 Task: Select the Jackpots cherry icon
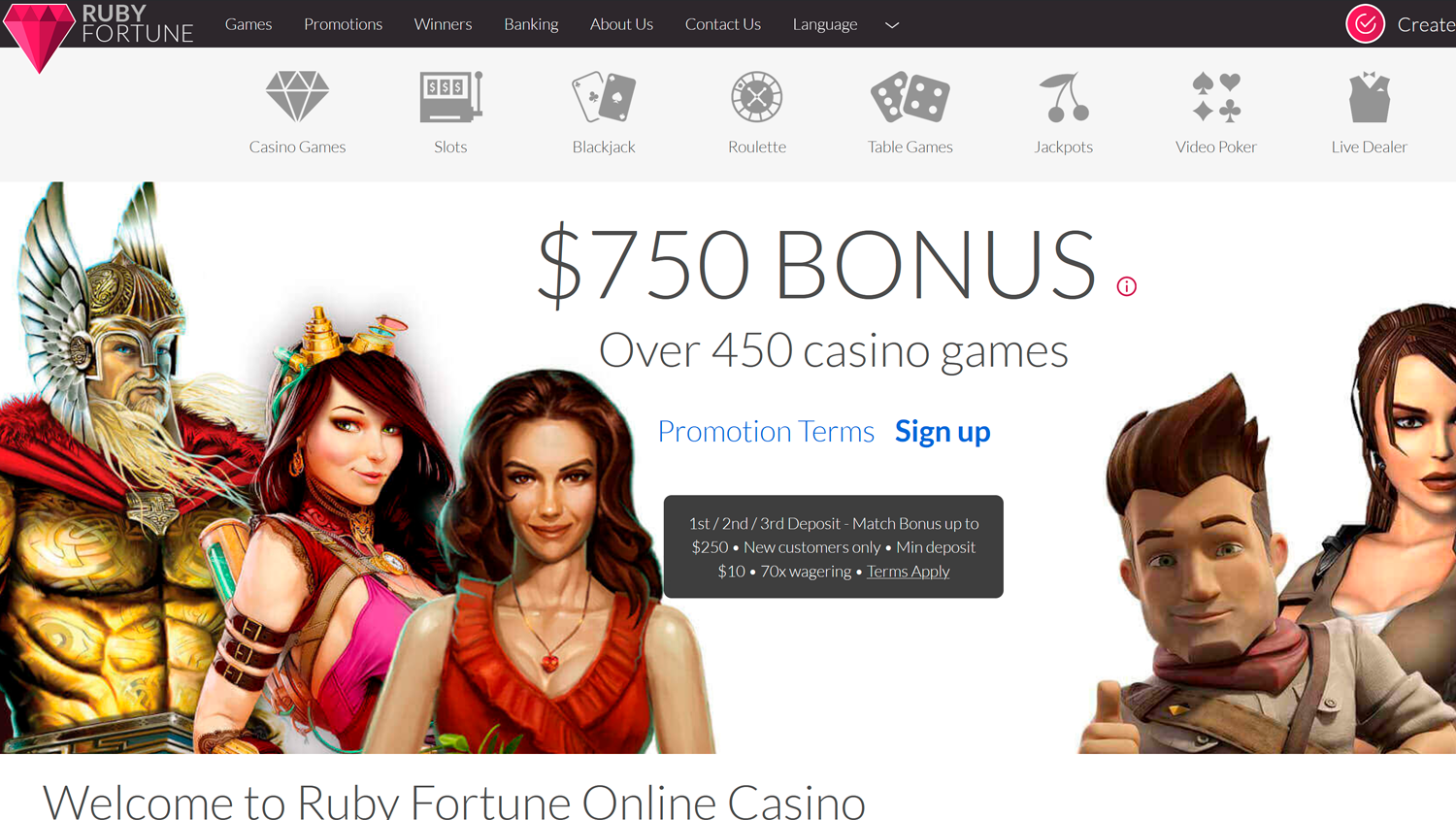click(x=1064, y=96)
